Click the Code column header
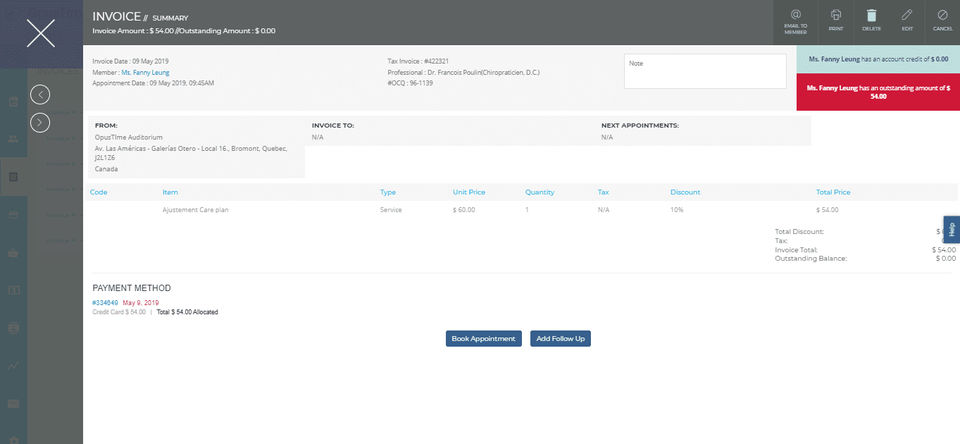This screenshot has height=444, width=960. tap(99, 192)
